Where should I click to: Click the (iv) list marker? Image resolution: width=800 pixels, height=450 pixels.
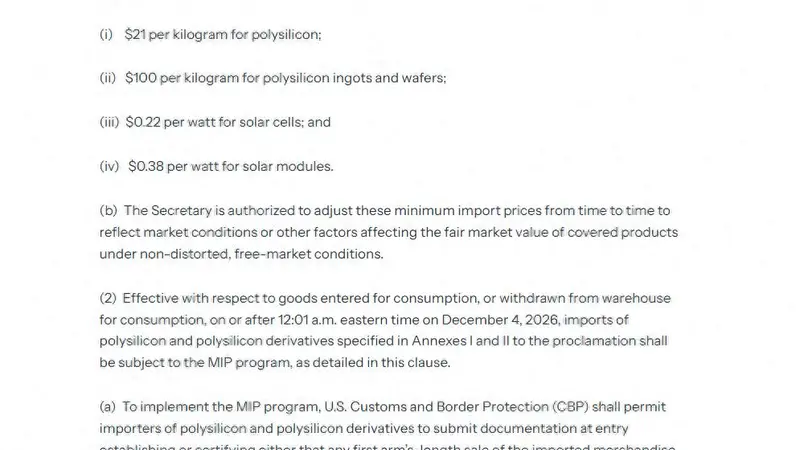tap(109, 166)
